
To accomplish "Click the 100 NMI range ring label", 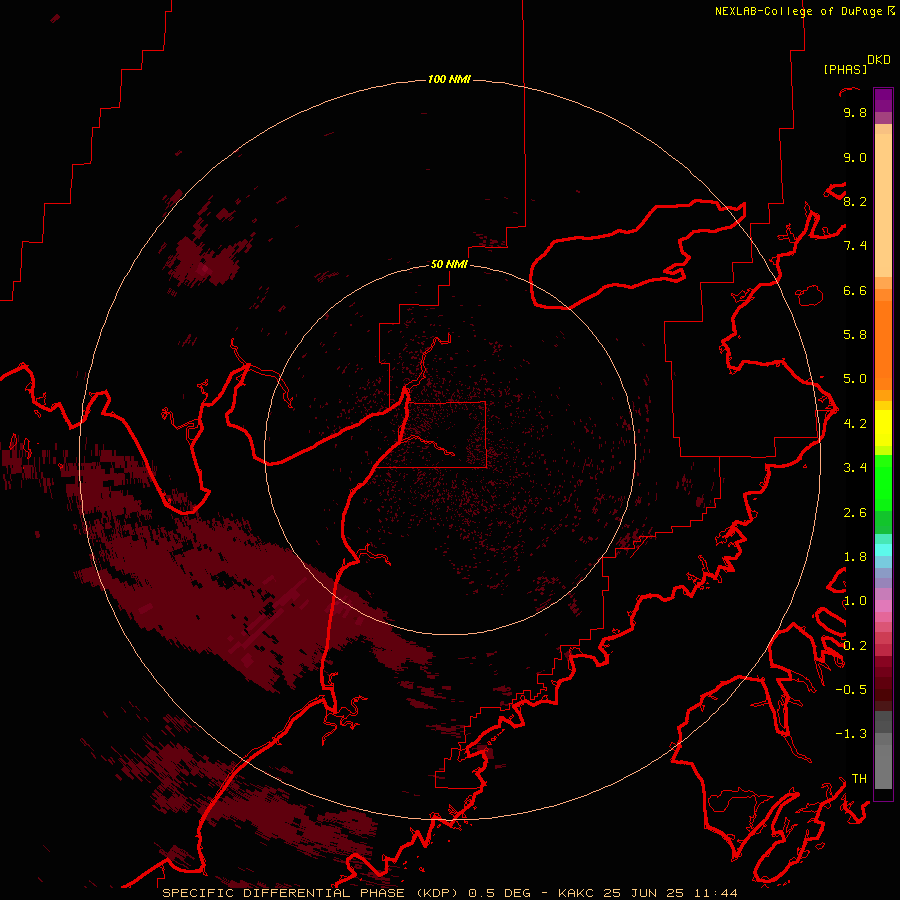I will coord(449,79).
